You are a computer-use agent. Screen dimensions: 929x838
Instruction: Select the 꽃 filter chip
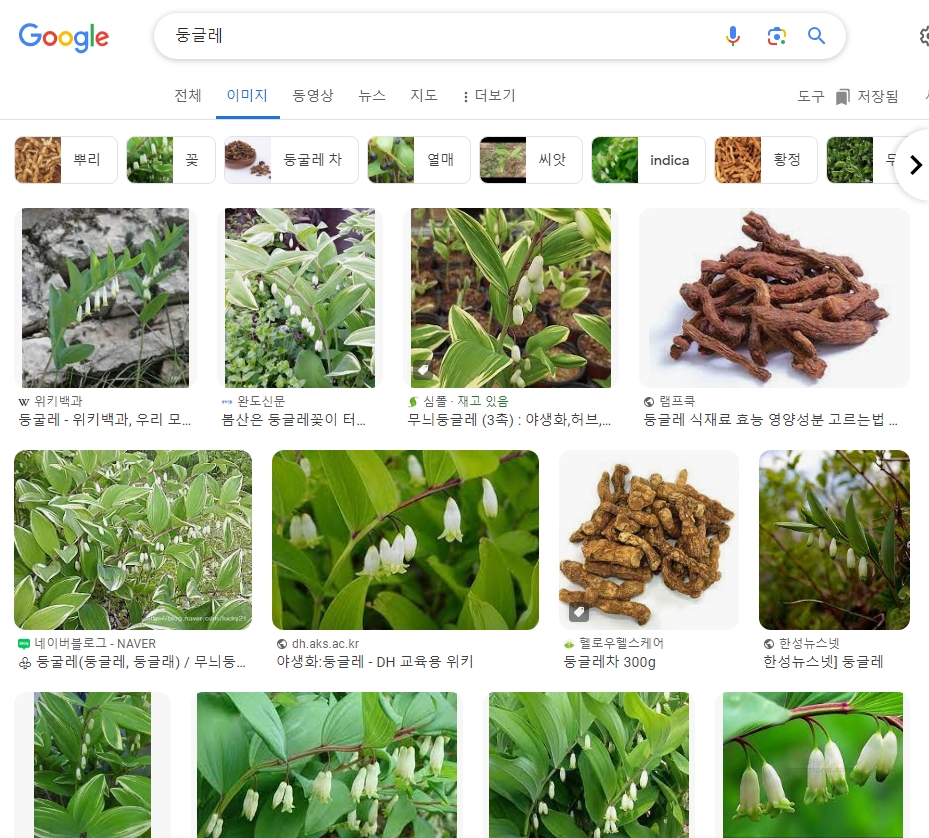[x=170, y=160]
